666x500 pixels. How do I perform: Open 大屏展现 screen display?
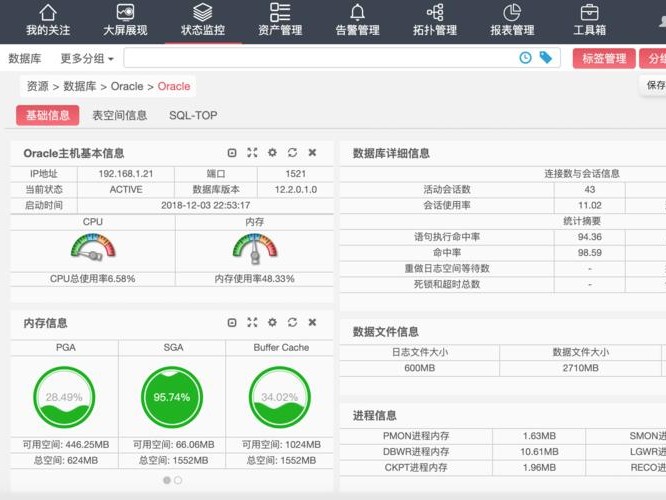pyautogui.click(x=125, y=13)
